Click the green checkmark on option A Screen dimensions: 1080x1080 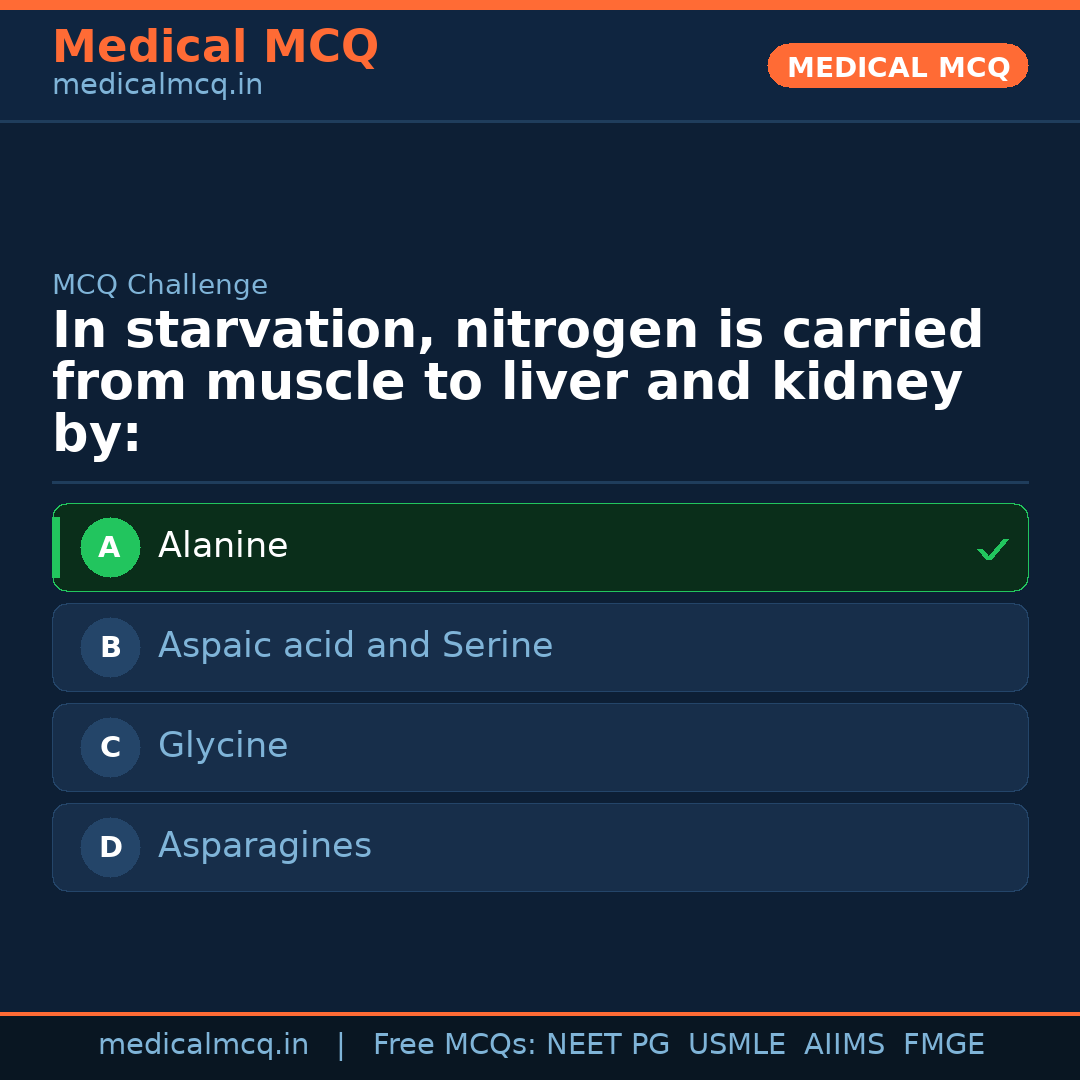tap(992, 547)
